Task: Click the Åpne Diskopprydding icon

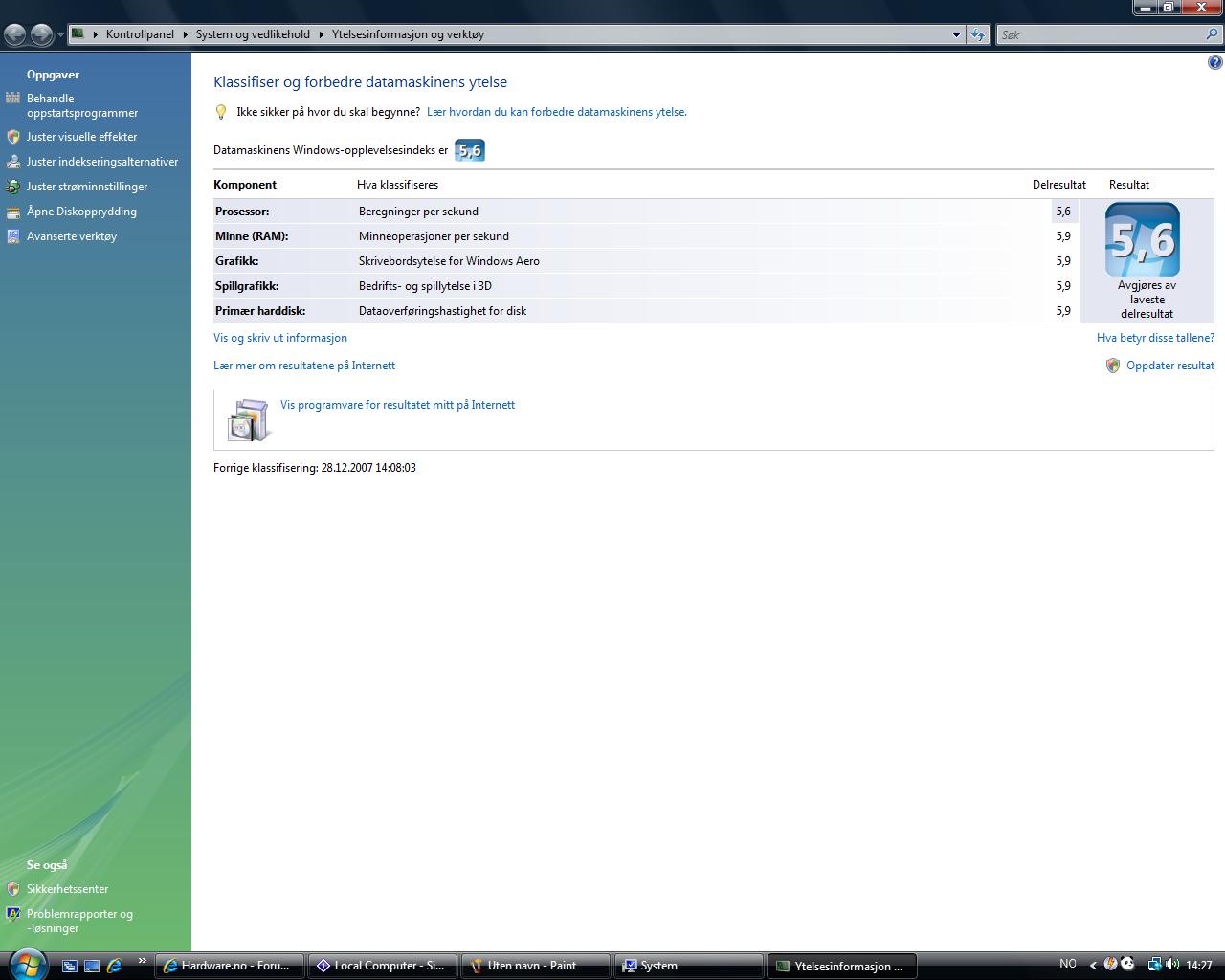Action: (12, 212)
